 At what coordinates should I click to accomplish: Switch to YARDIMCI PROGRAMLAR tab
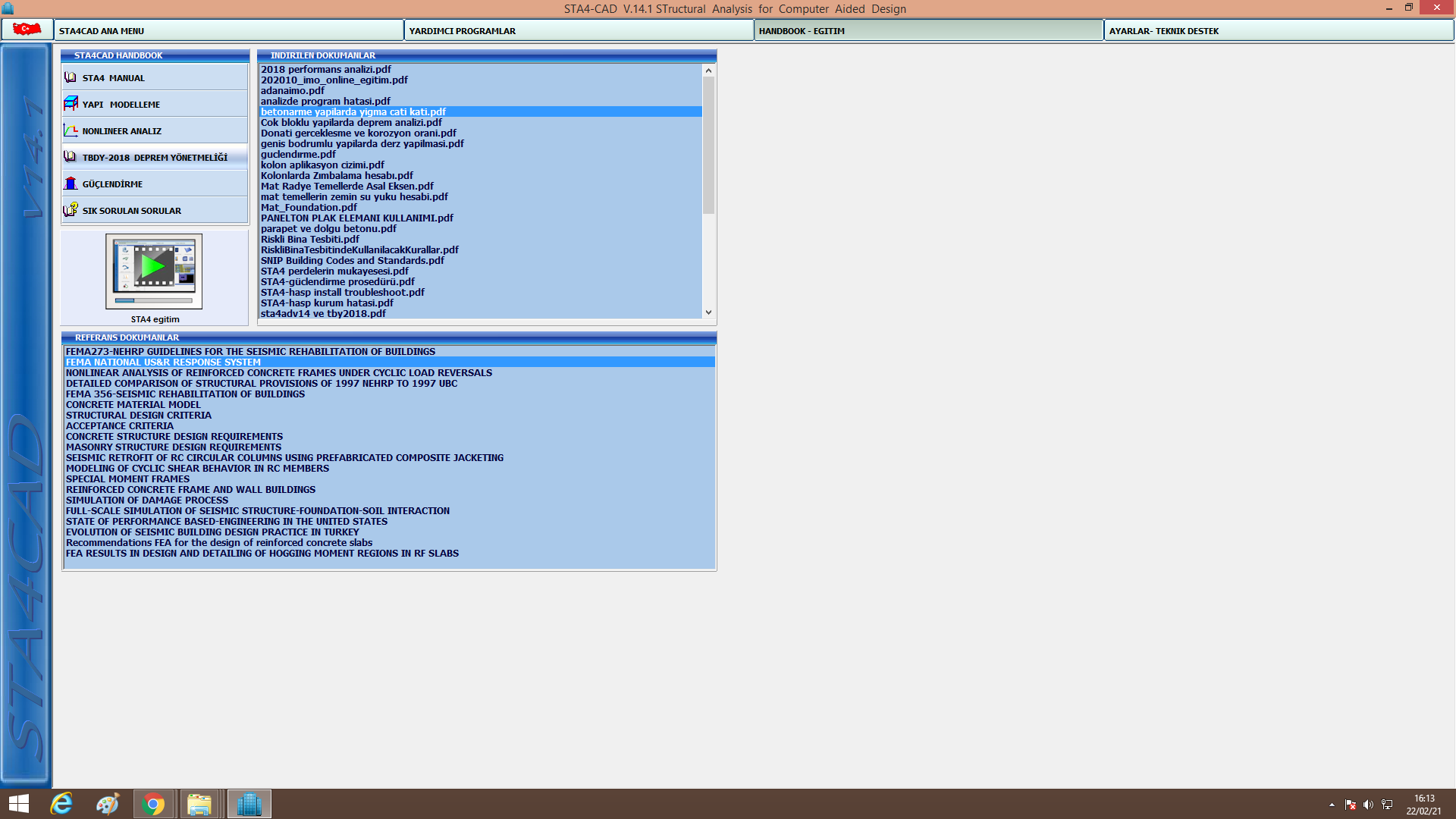[x=578, y=30]
